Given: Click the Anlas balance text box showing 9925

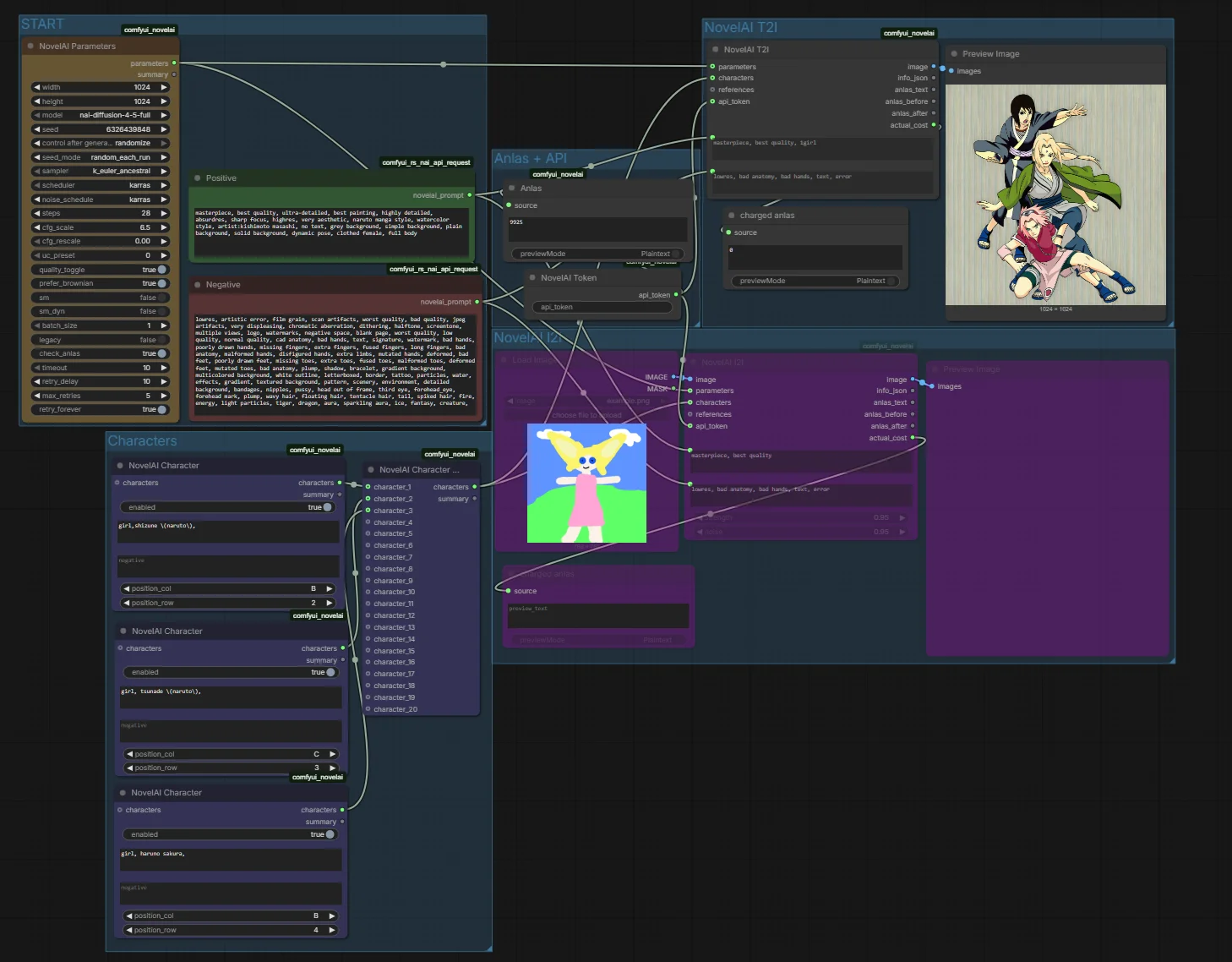Looking at the screenshot, I should click(x=596, y=228).
